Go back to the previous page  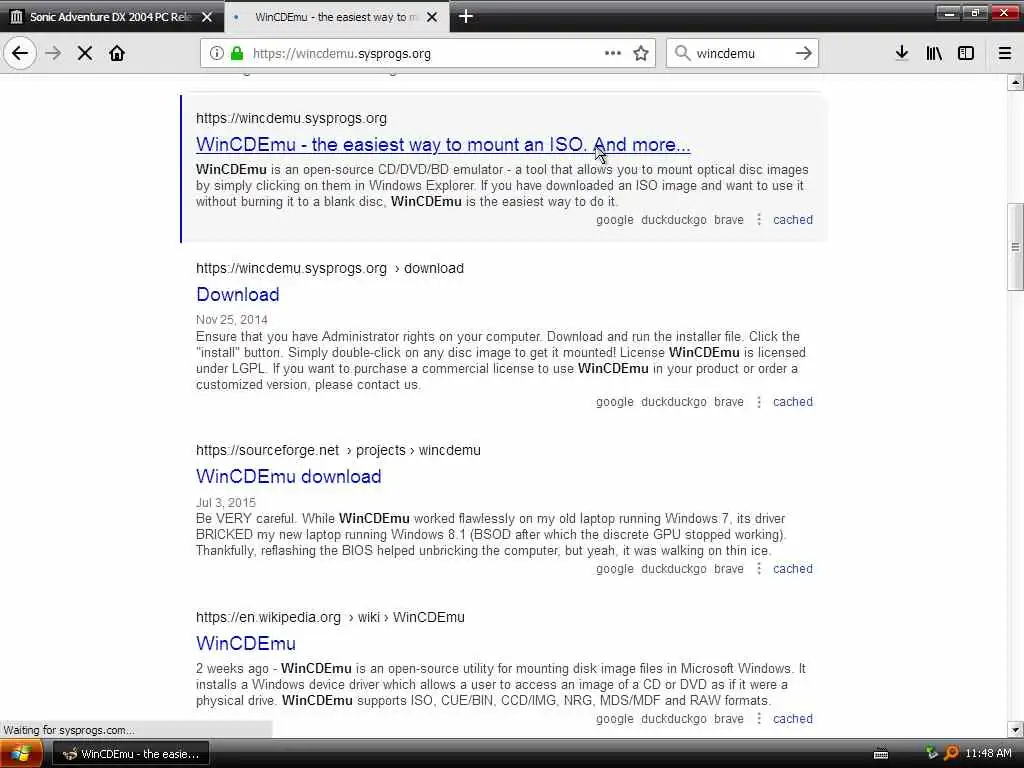coord(20,54)
